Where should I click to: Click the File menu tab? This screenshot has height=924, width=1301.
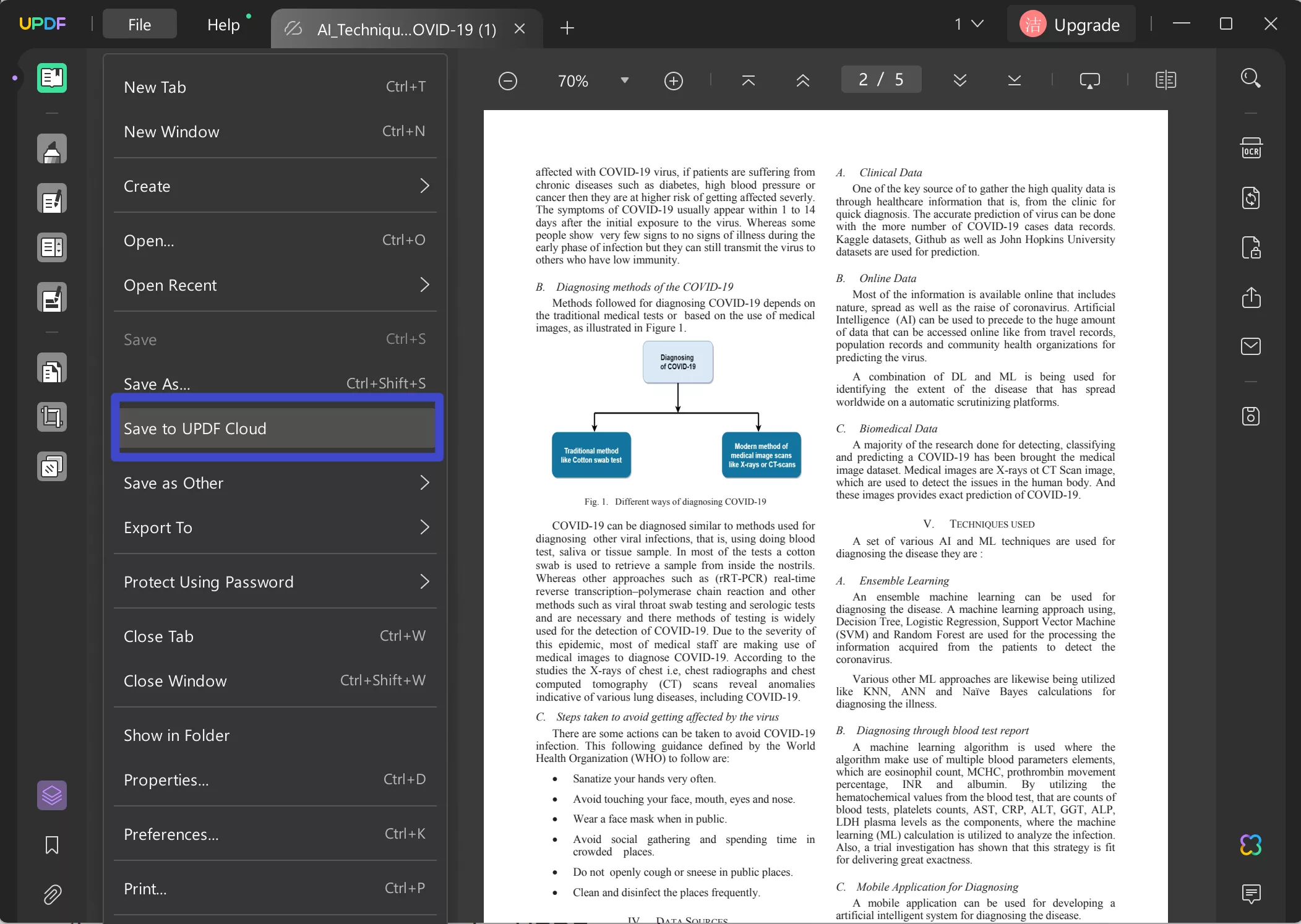(139, 25)
